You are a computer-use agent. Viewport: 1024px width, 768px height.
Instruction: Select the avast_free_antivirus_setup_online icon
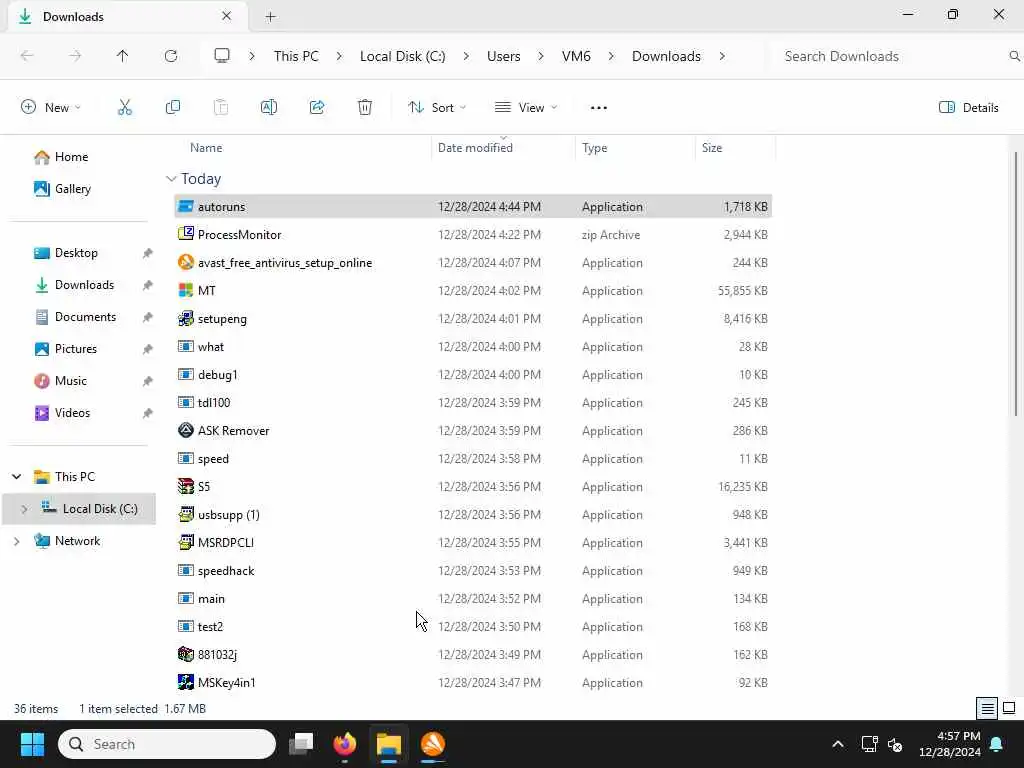coord(186,263)
